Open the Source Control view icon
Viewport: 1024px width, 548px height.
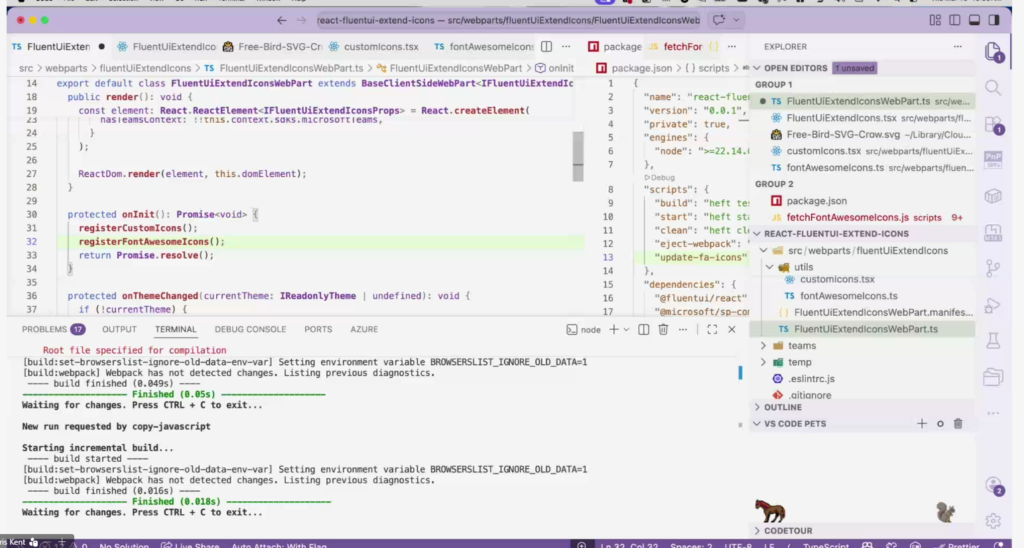[x=993, y=268]
